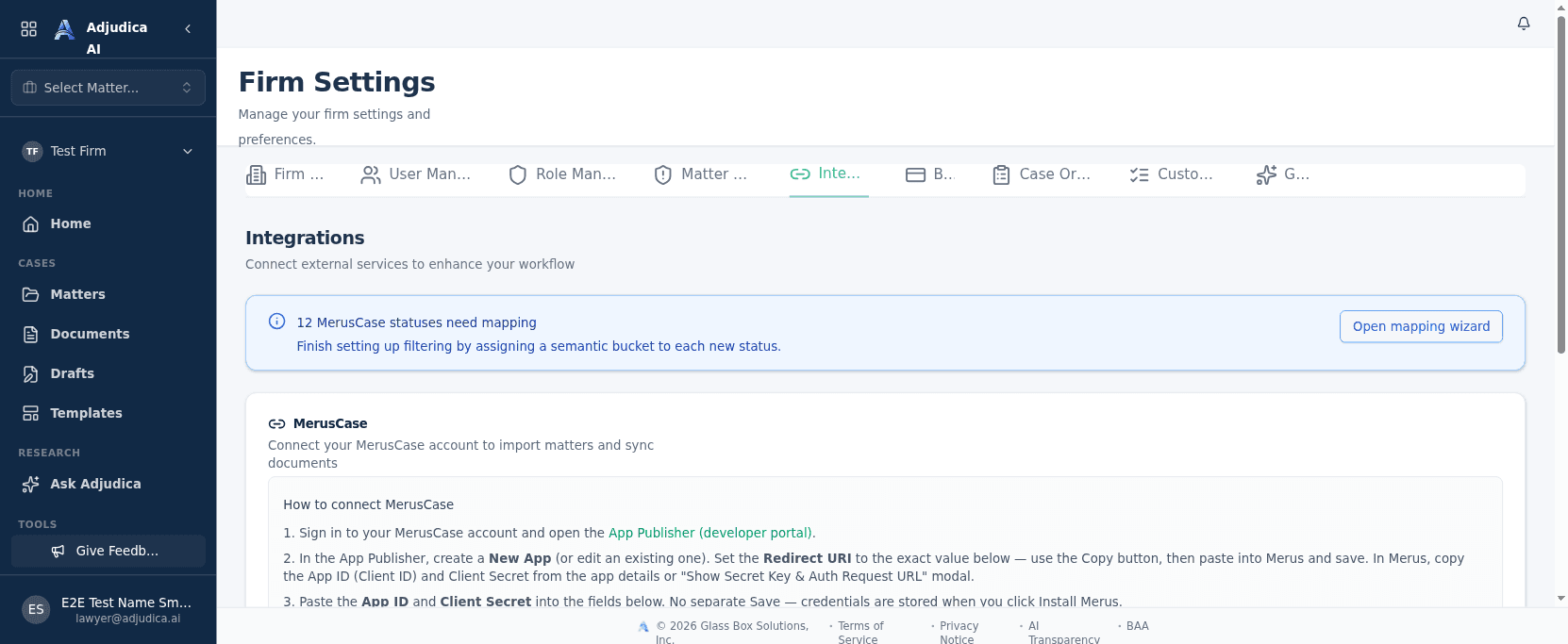1568x644 pixels.
Task: Open Home from the sidebar
Action: click(x=108, y=223)
